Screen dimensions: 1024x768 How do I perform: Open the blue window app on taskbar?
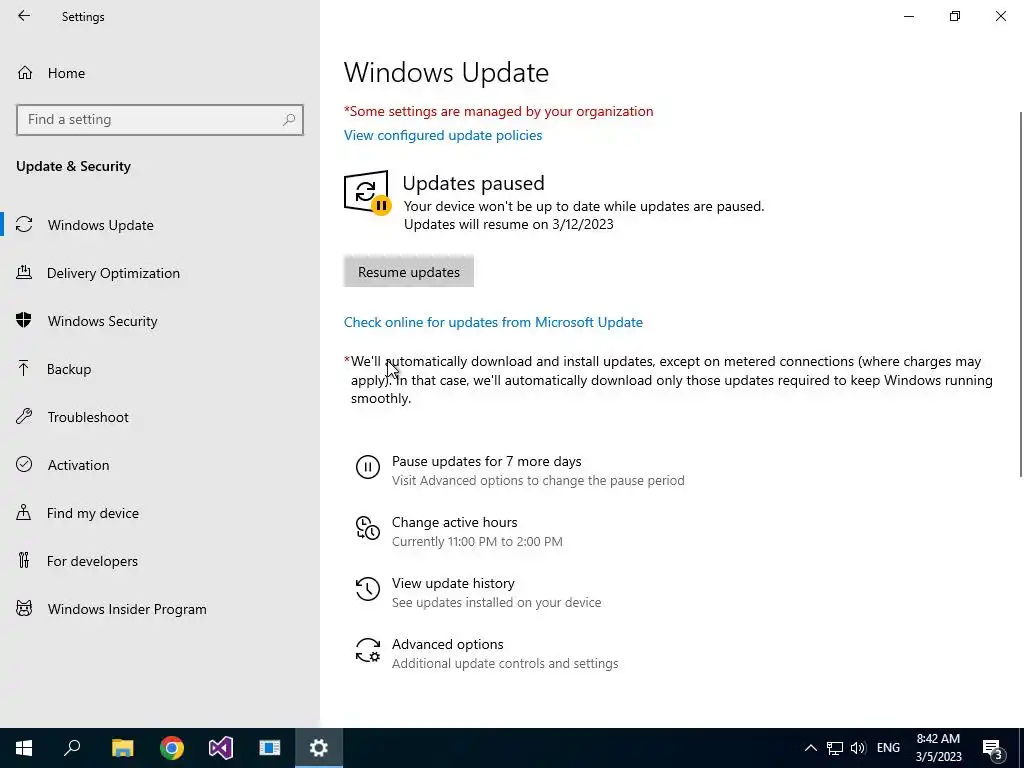click(x=270, y=748)
